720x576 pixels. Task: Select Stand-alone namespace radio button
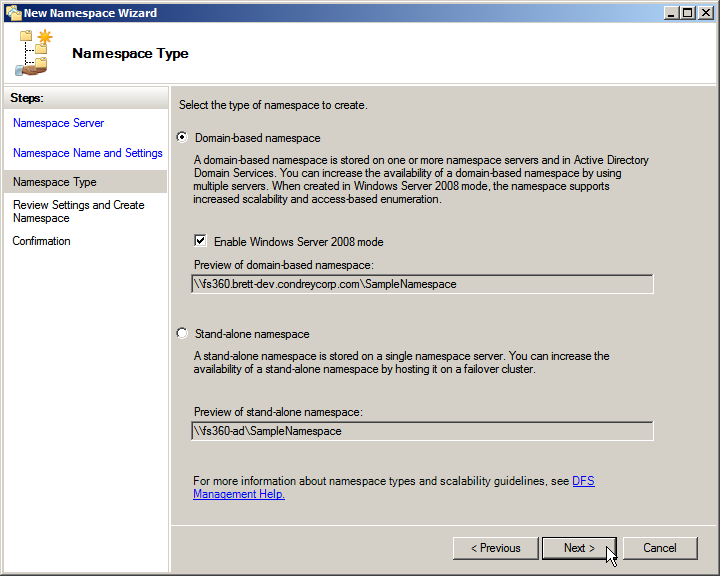click(182, 333)
